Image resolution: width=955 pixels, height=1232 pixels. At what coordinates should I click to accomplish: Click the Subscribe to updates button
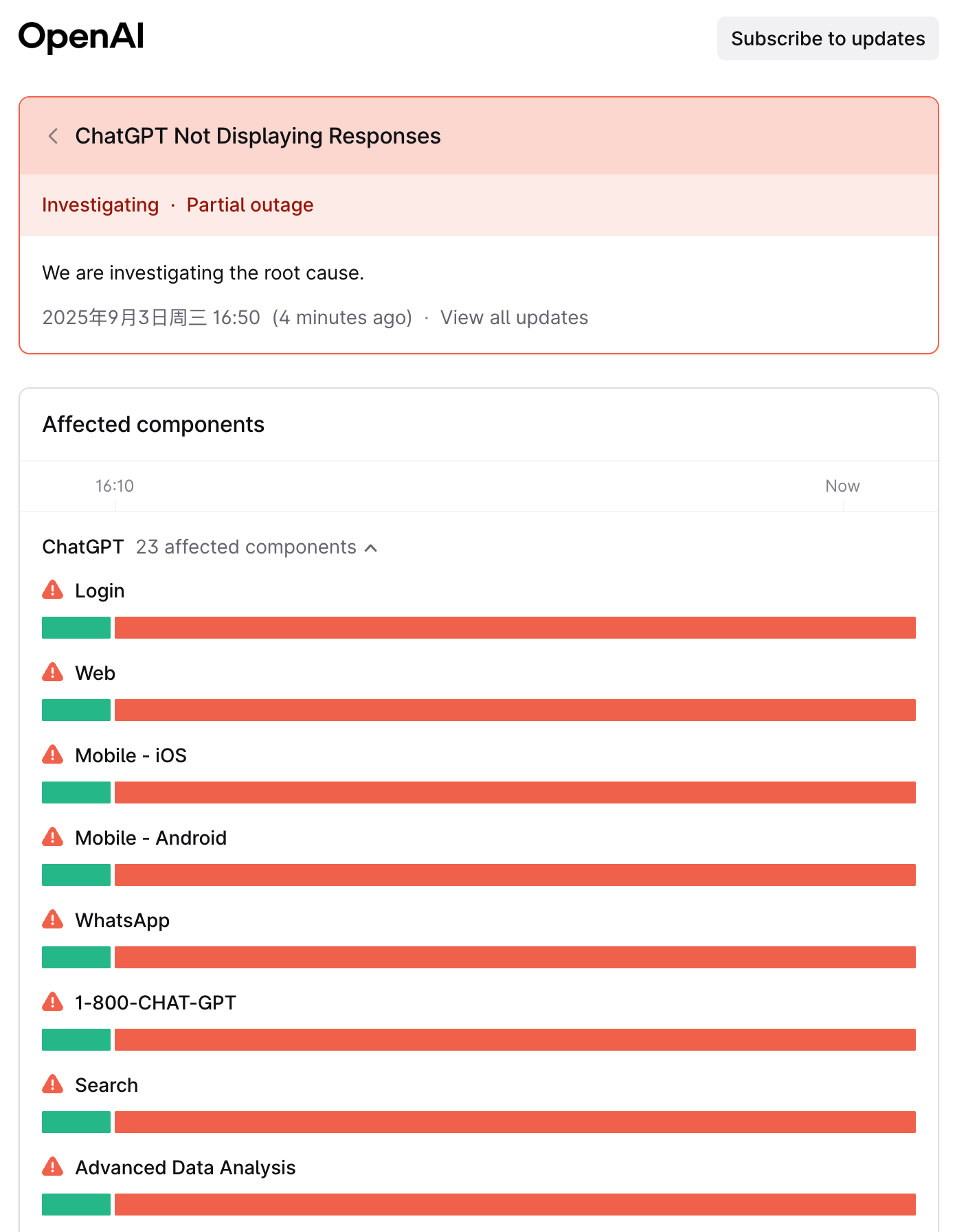pyautogui.click(x=827, y=38)
